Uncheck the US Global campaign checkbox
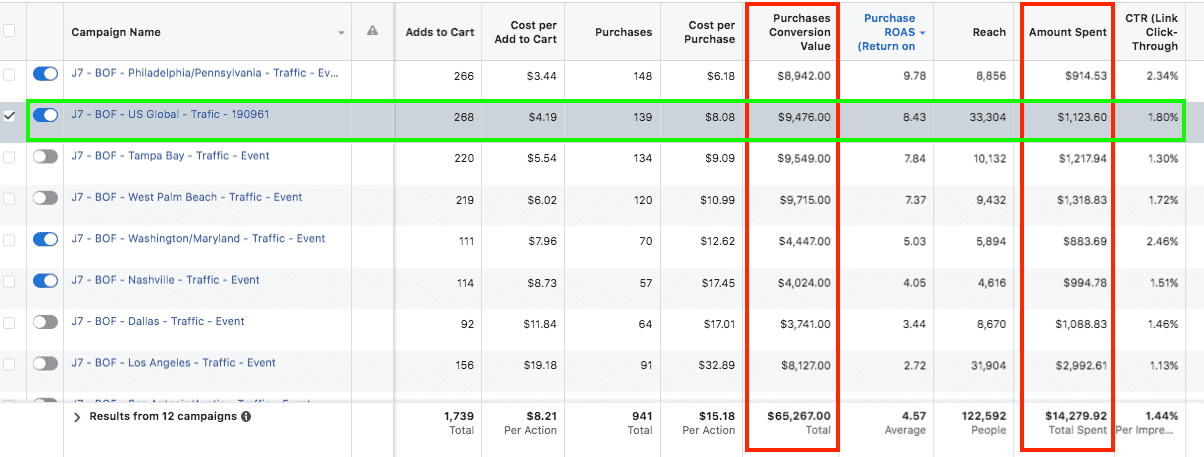This screenshot has height=457, width=1204. 10,116
